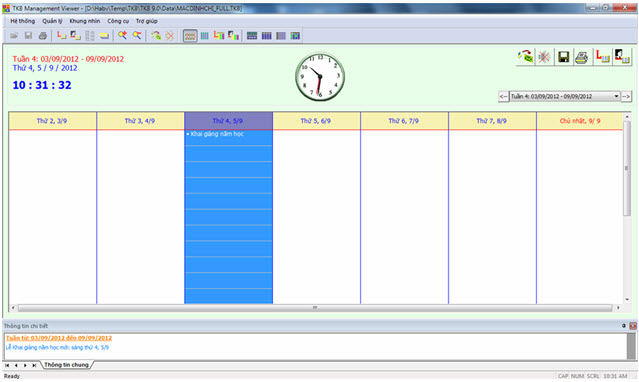Open the Công cụ menu
The image size is (639, 382).
[118, 21]
